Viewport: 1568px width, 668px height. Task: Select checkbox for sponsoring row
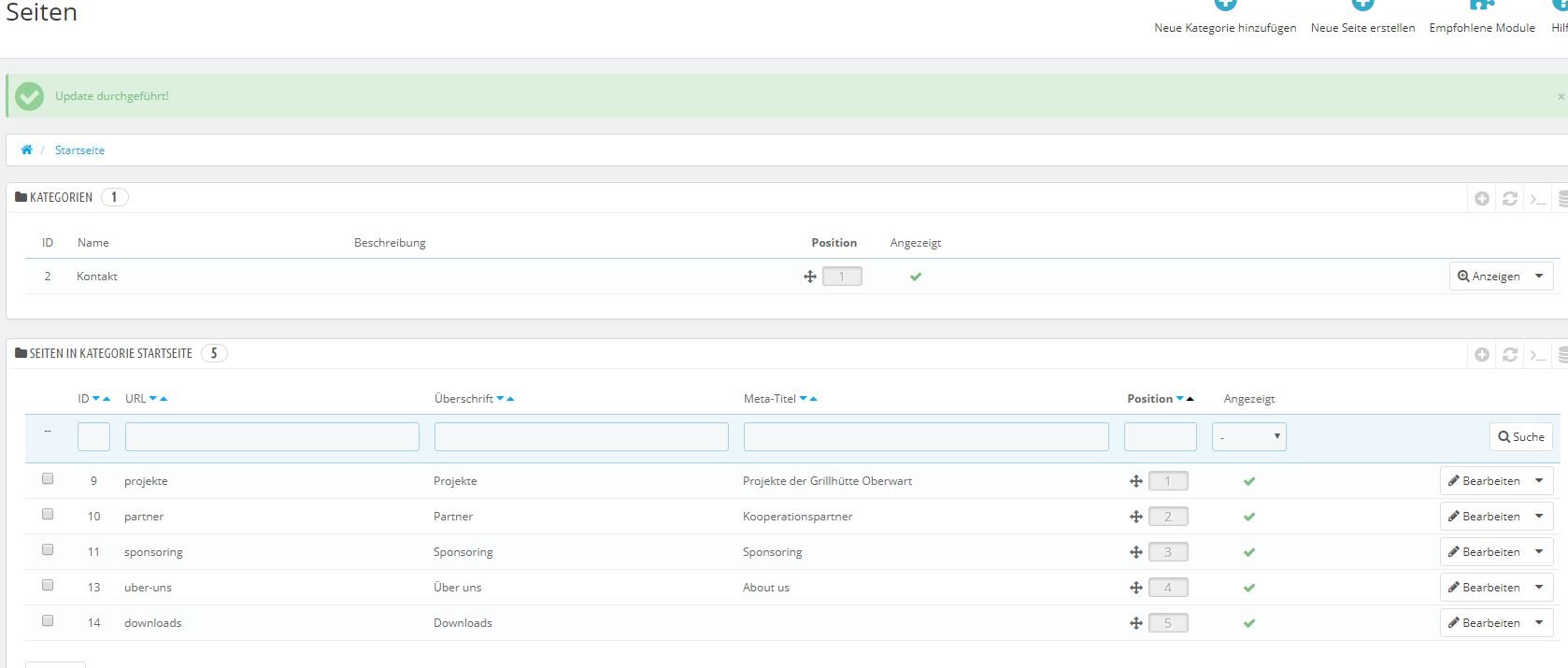(x=48, y=549)
